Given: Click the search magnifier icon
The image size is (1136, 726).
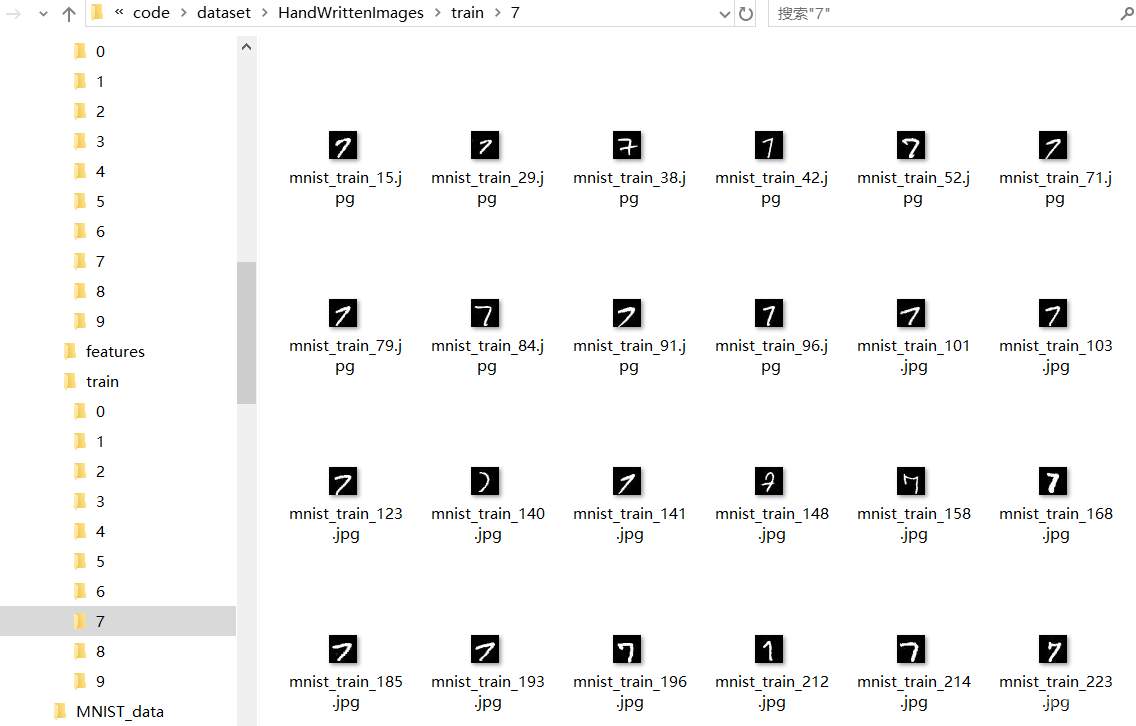Looking at the screenshot, I should coord(1127,13).
